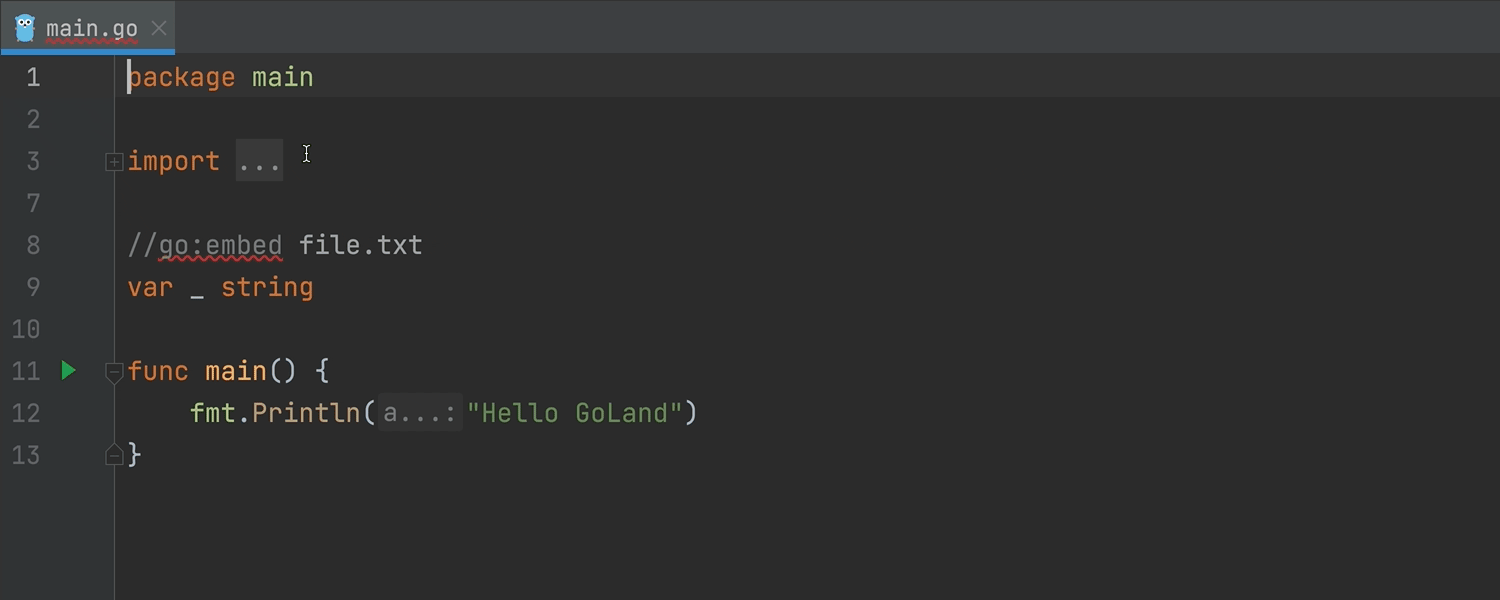This screenshot has width=1500, height=600.
Task: Collapse the func main body using its fold marker
Action: [114, 372]
